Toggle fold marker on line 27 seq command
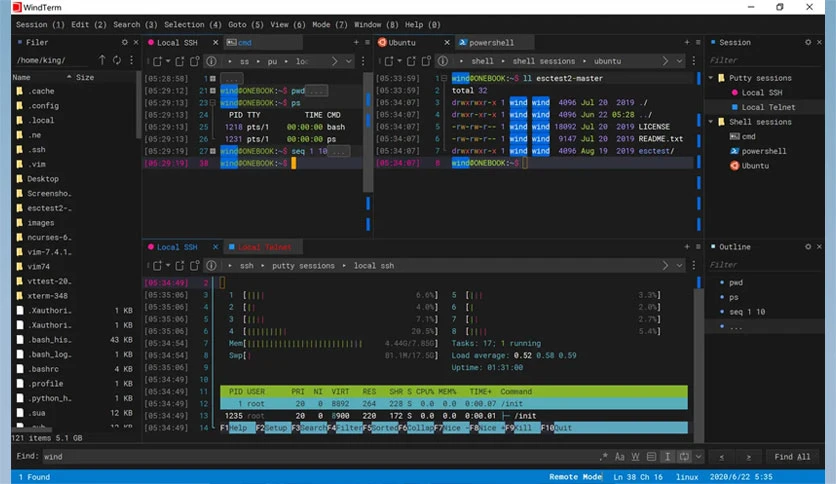 pos(213,151)
